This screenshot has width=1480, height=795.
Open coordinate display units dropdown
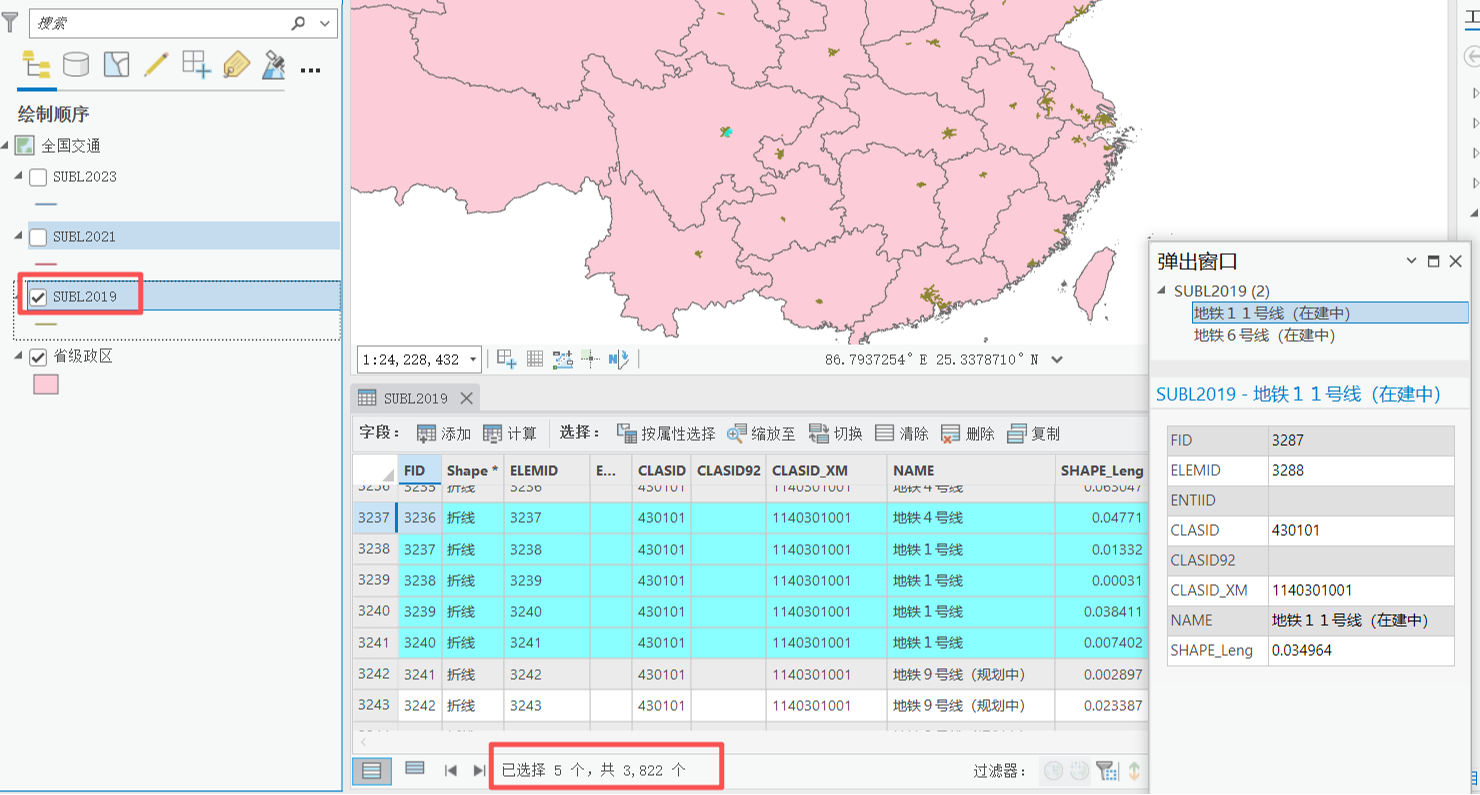point(1057,360)
